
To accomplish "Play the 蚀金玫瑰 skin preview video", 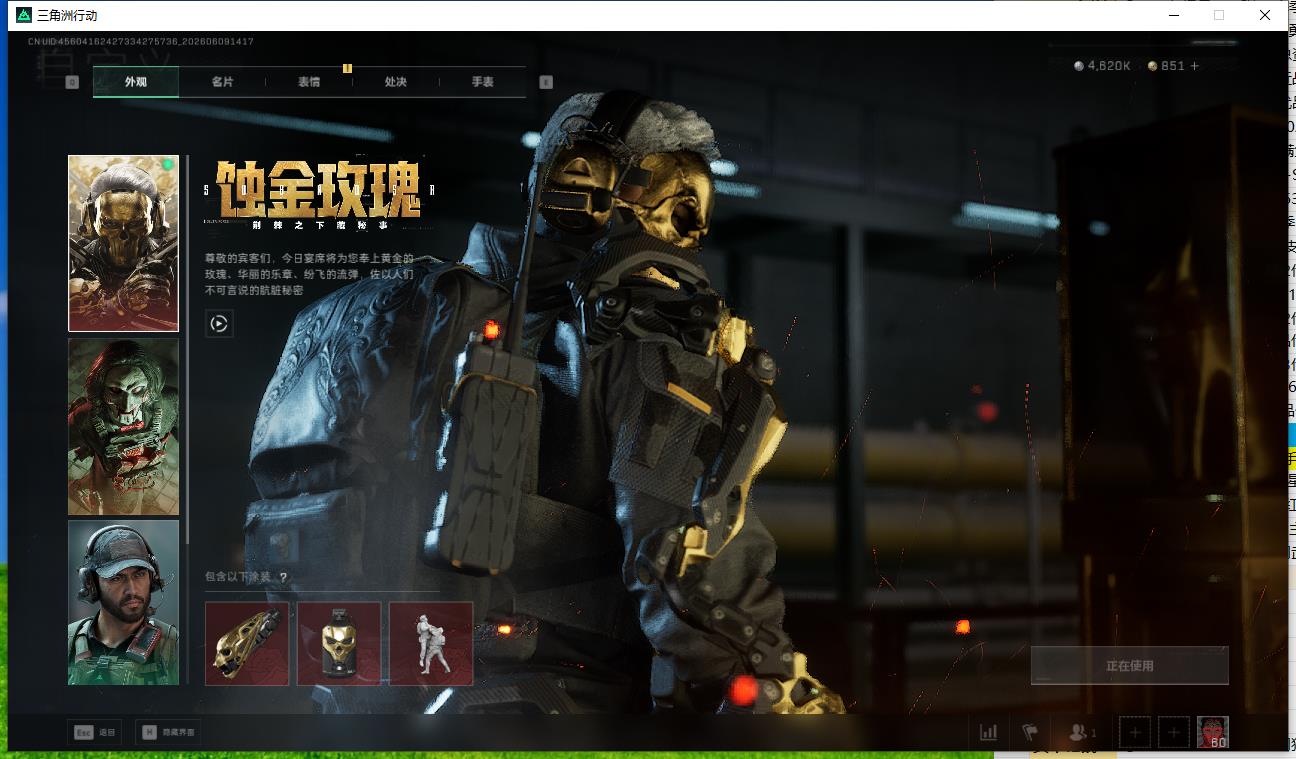I will tap(219, 323).
